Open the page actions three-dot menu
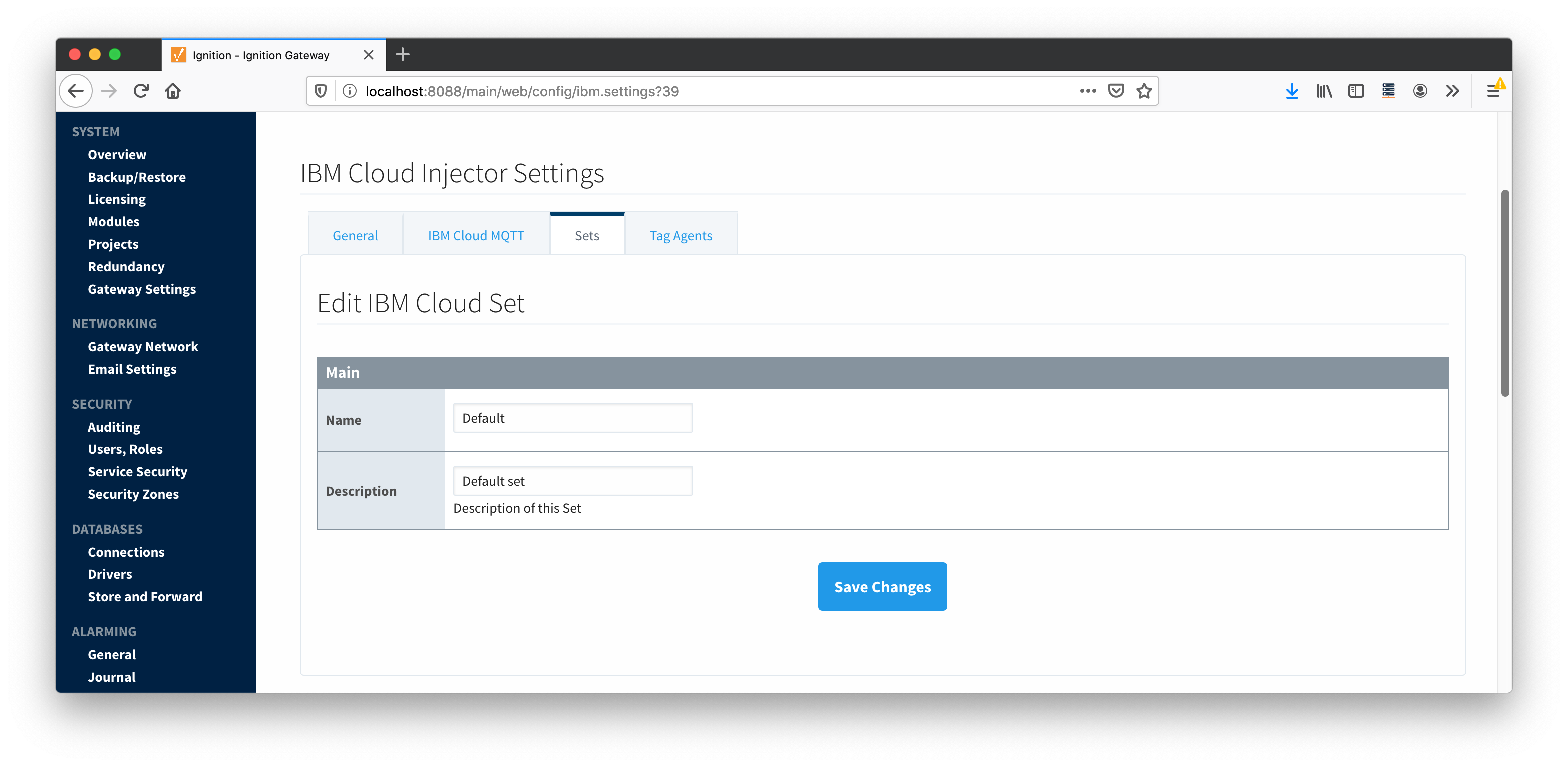 (x=1088, y=91)
